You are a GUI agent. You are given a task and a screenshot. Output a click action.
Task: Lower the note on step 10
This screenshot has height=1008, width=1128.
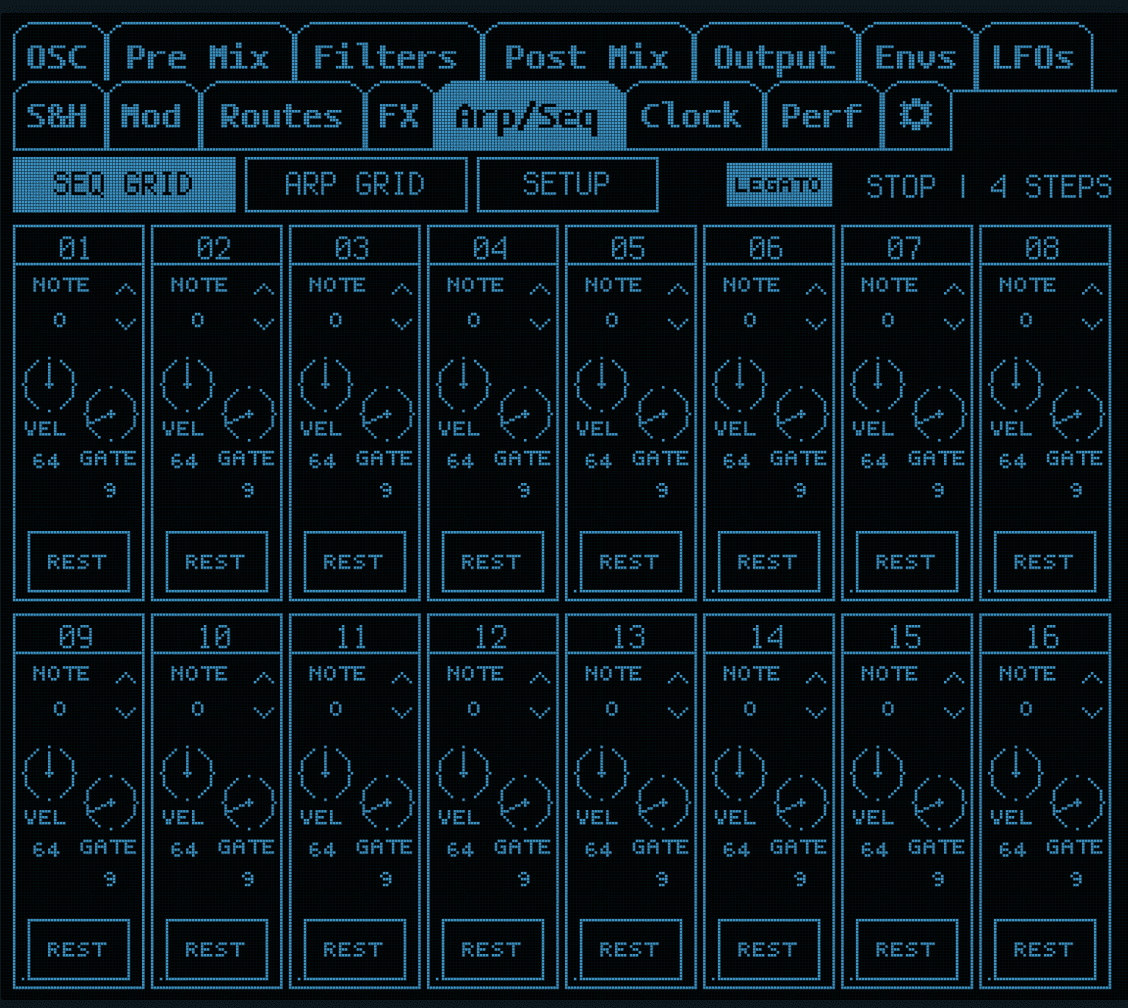(264, 712)
